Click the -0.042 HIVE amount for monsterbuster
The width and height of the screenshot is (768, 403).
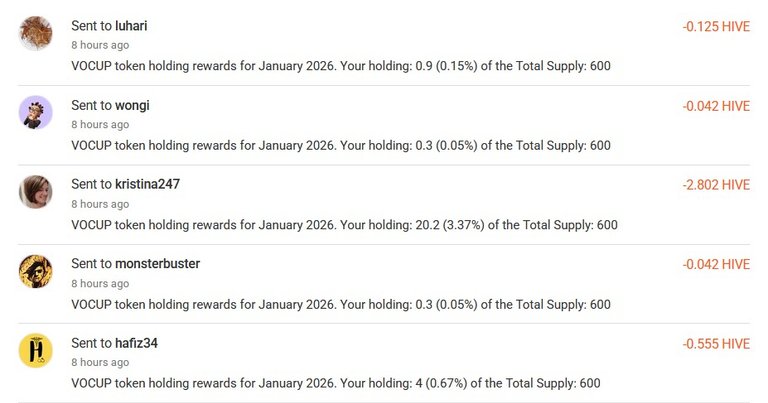pyautogui.click(x=716, y=264)
